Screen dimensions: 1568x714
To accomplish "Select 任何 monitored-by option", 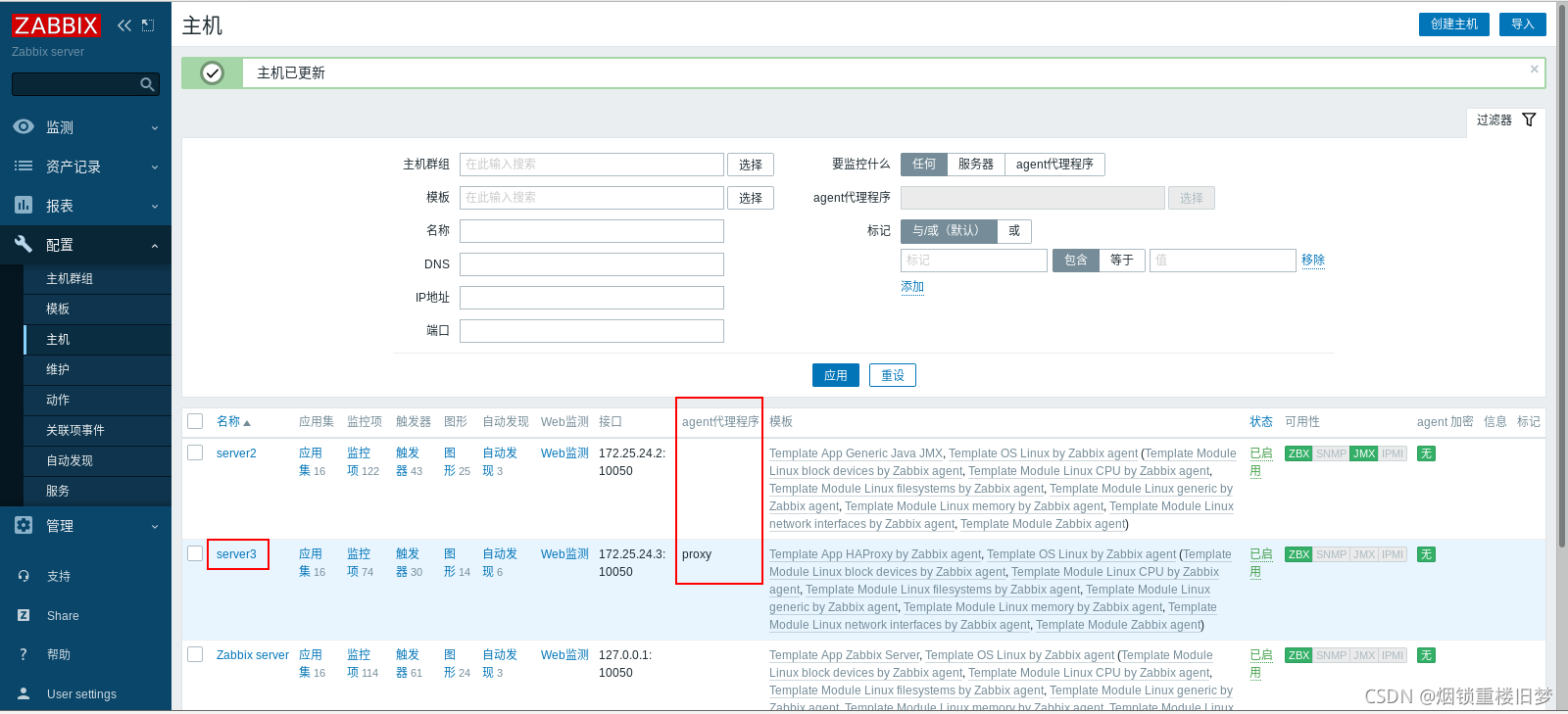I will pyautogui.click(x=924, y=165).
